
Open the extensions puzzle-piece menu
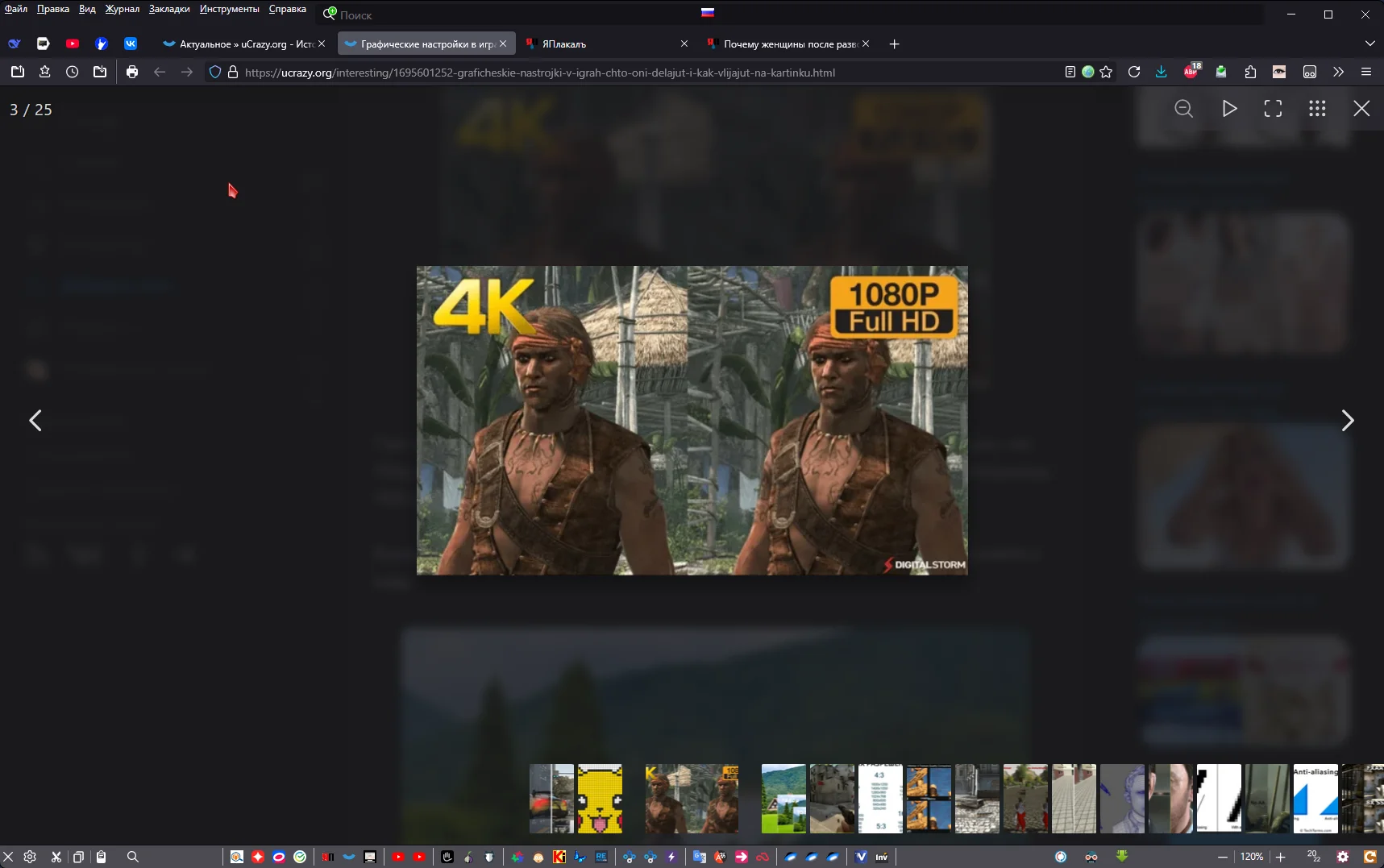click(x=1250, y=72)
